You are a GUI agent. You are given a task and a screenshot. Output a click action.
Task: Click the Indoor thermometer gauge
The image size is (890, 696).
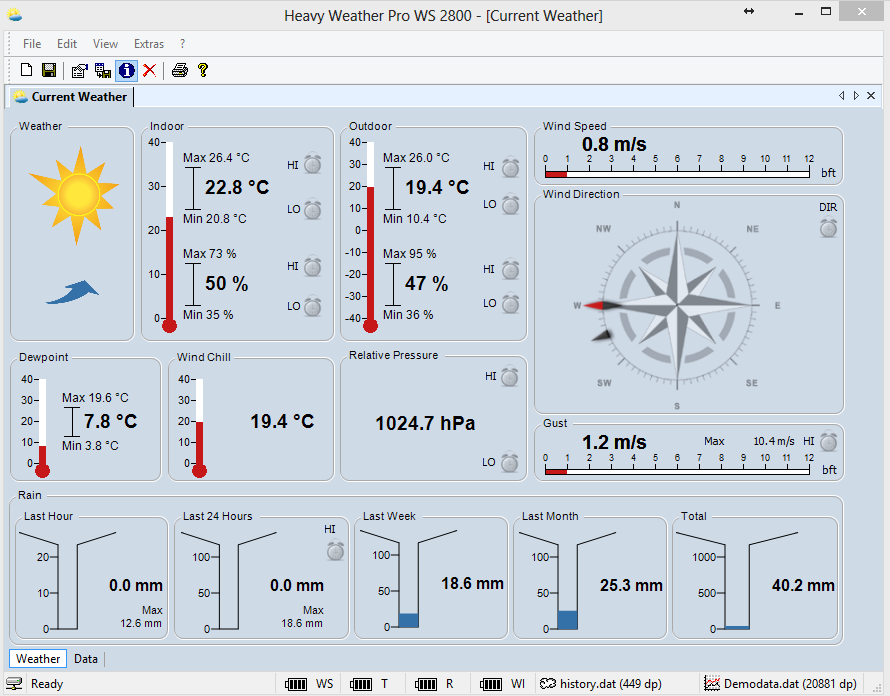tap(169, 236)
